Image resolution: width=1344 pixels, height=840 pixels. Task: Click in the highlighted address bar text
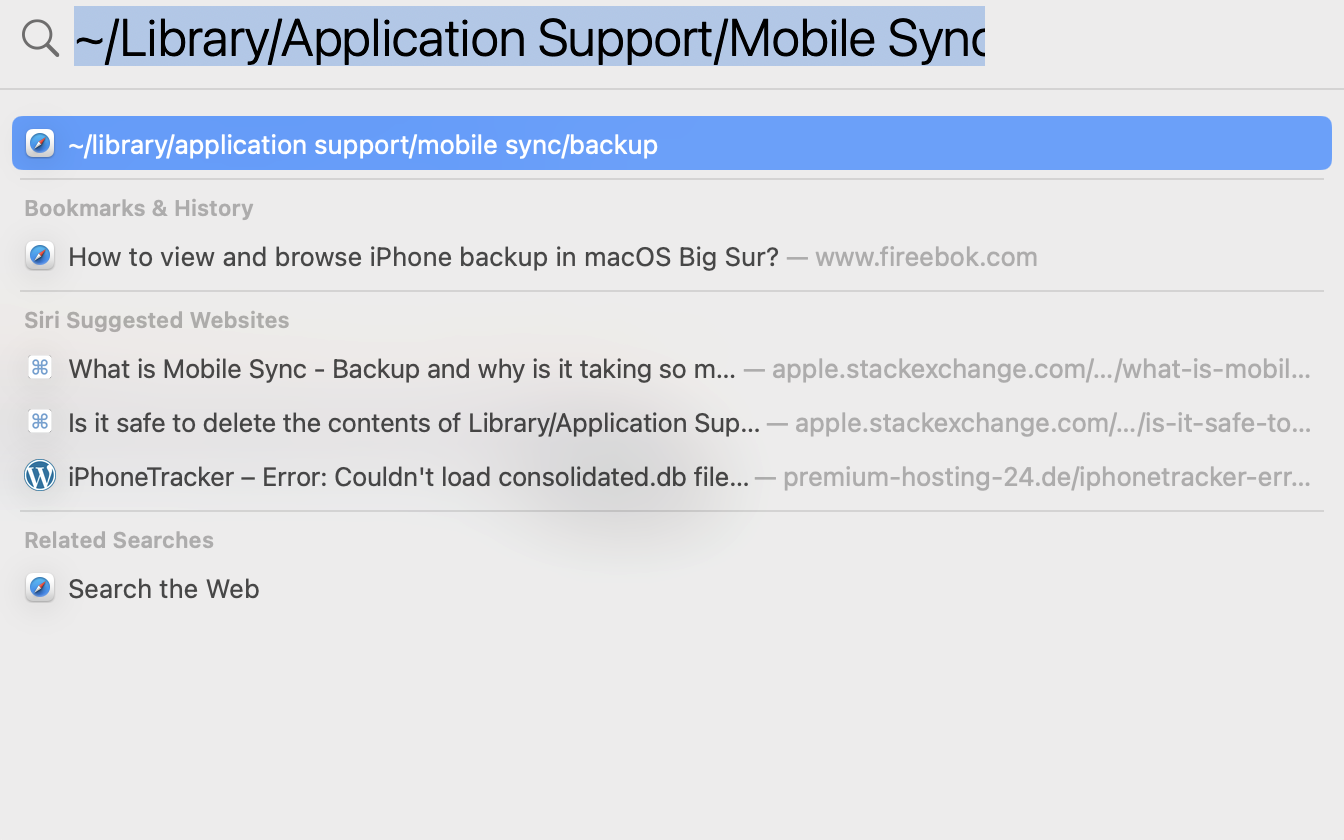(528, 38)
